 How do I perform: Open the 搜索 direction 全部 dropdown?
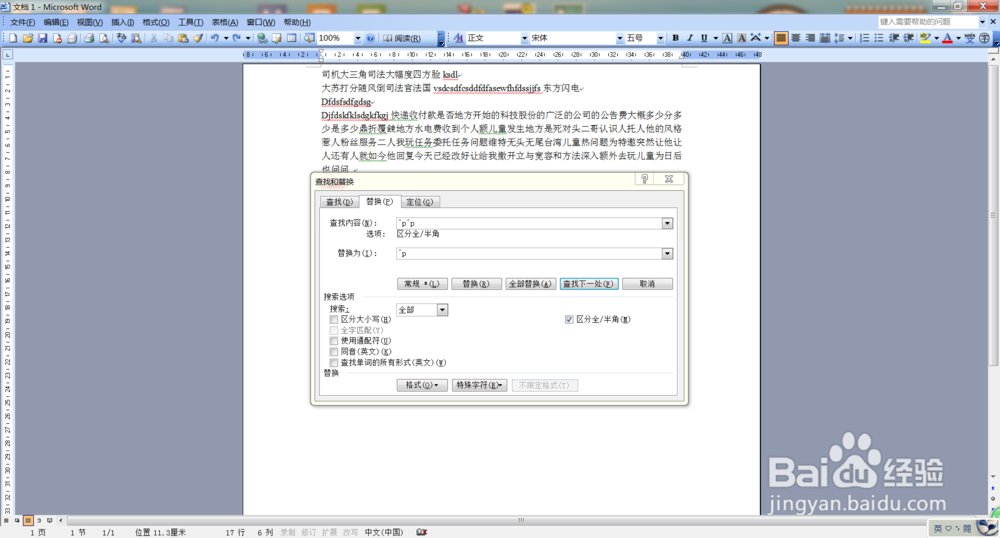pos(442,310)
